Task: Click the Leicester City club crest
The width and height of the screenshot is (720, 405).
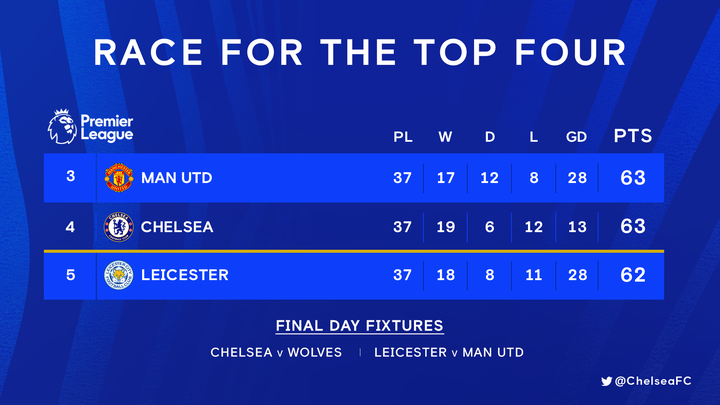Action: (x=118, y=275)
